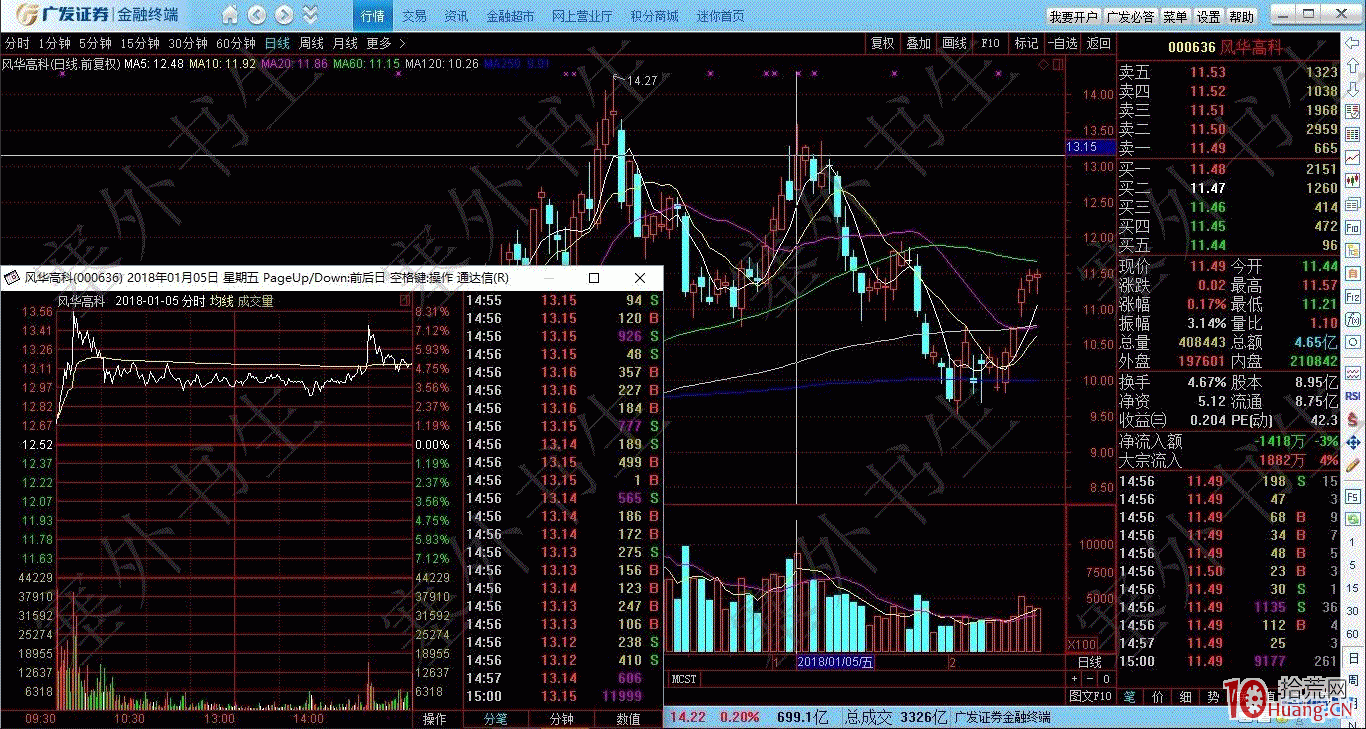The width and height of the screenshot is (1366, 729).
Task: Select the 分钟 tab in the popup
Action: 562,719
